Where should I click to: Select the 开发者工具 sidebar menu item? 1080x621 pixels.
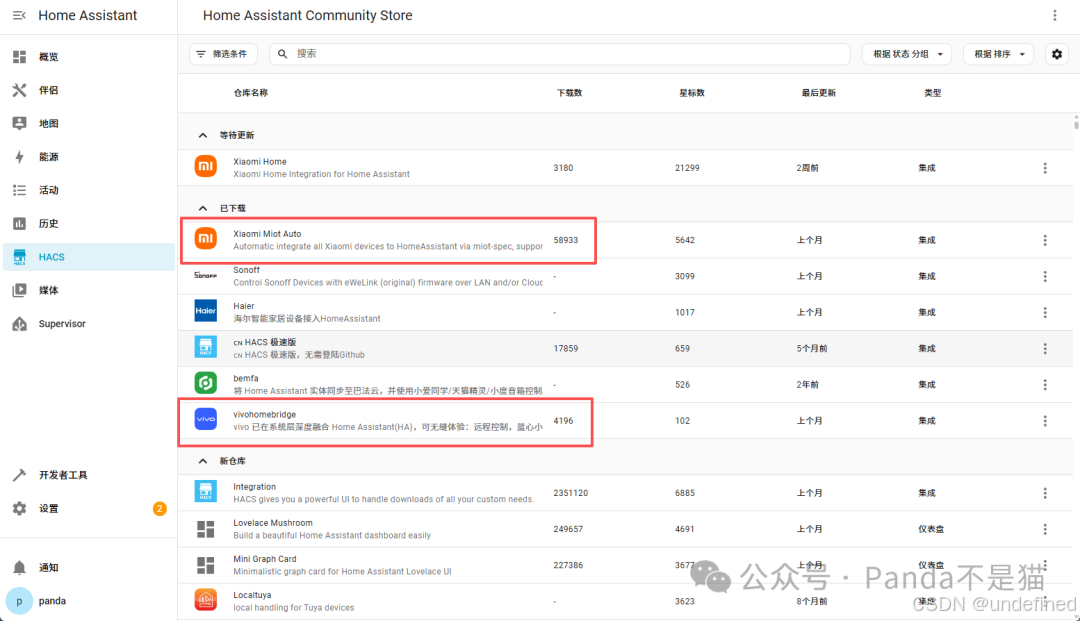coord(89,475)
